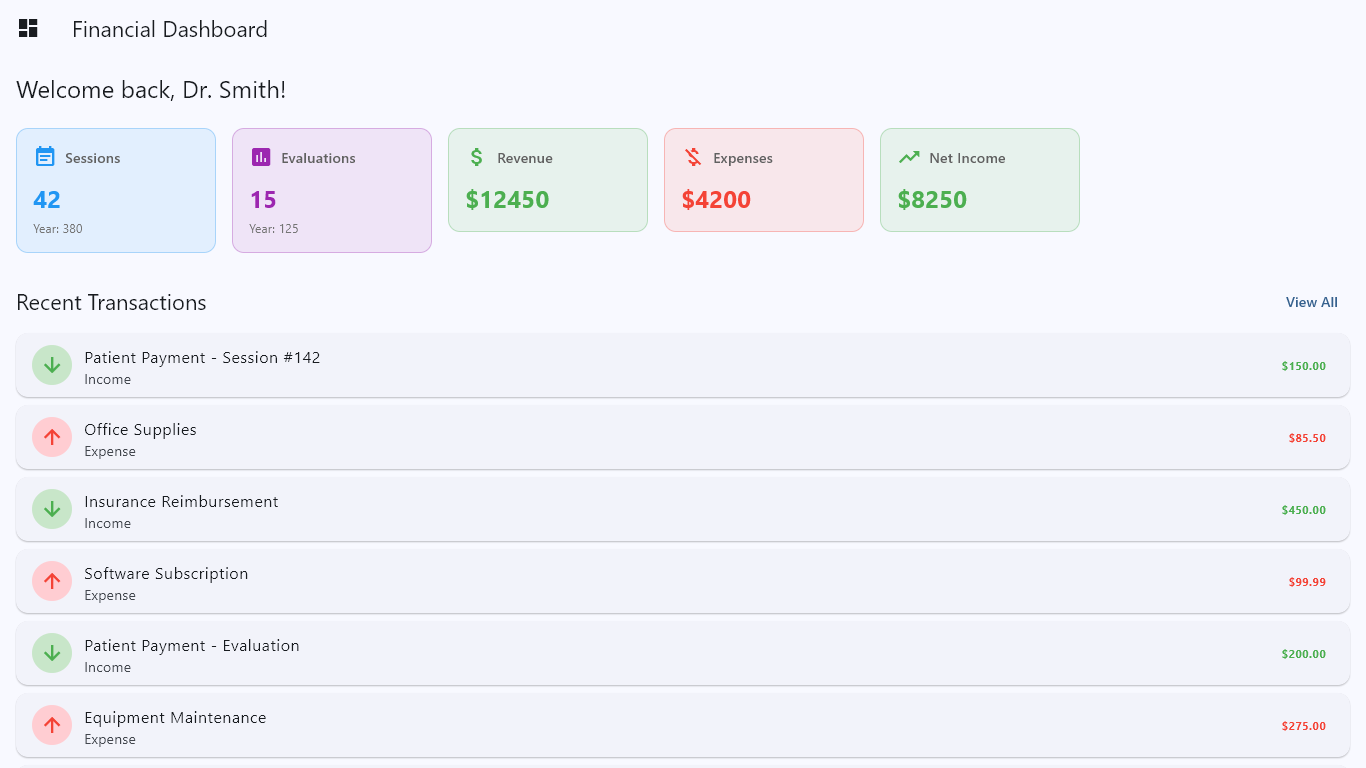This screenshot has height=768, width=1366.
Task: Open the Sessions summary card
Action: click(116, 190)
